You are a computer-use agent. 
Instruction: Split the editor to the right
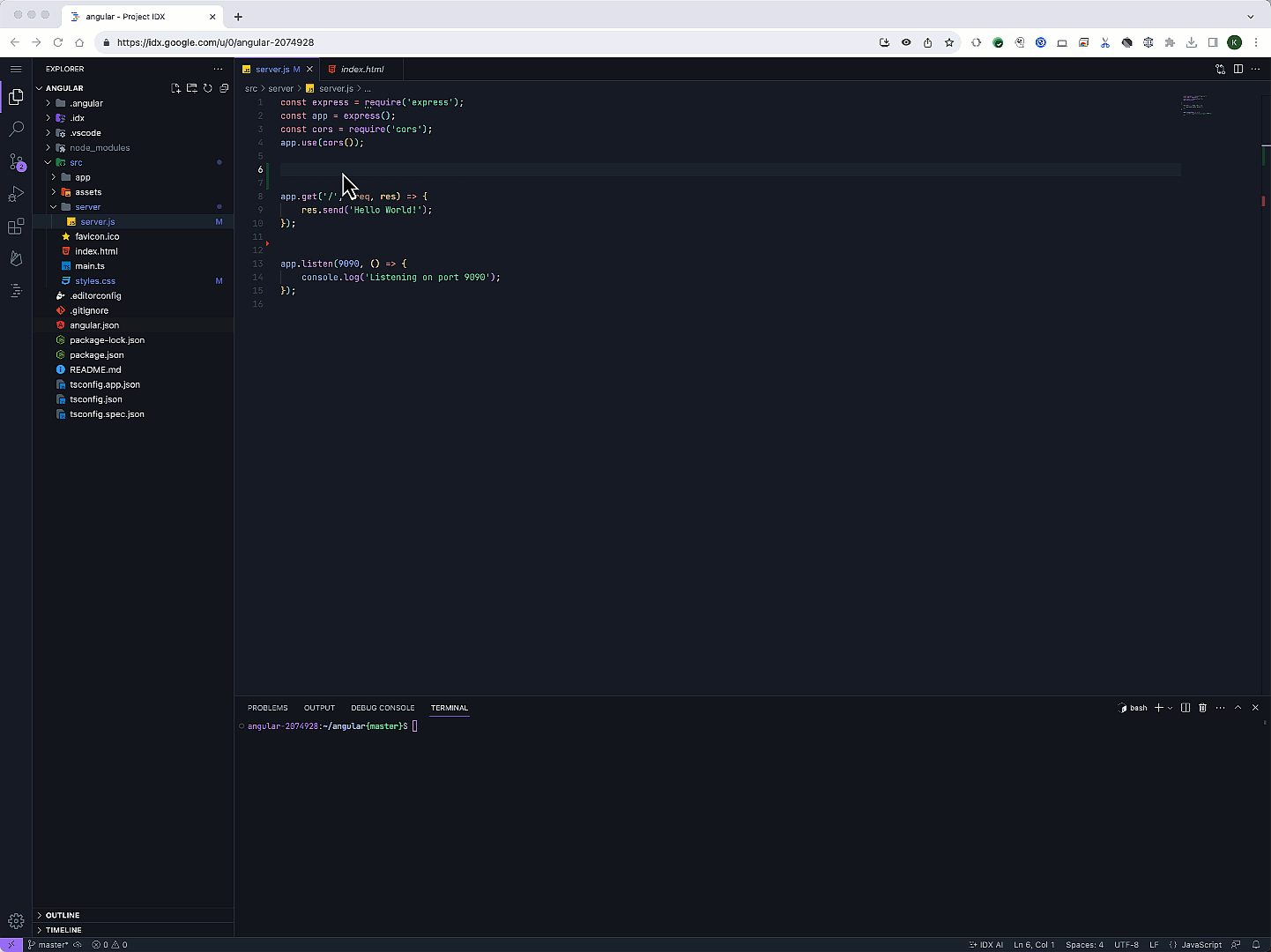pyautogui.click(x=1238, y=69)
